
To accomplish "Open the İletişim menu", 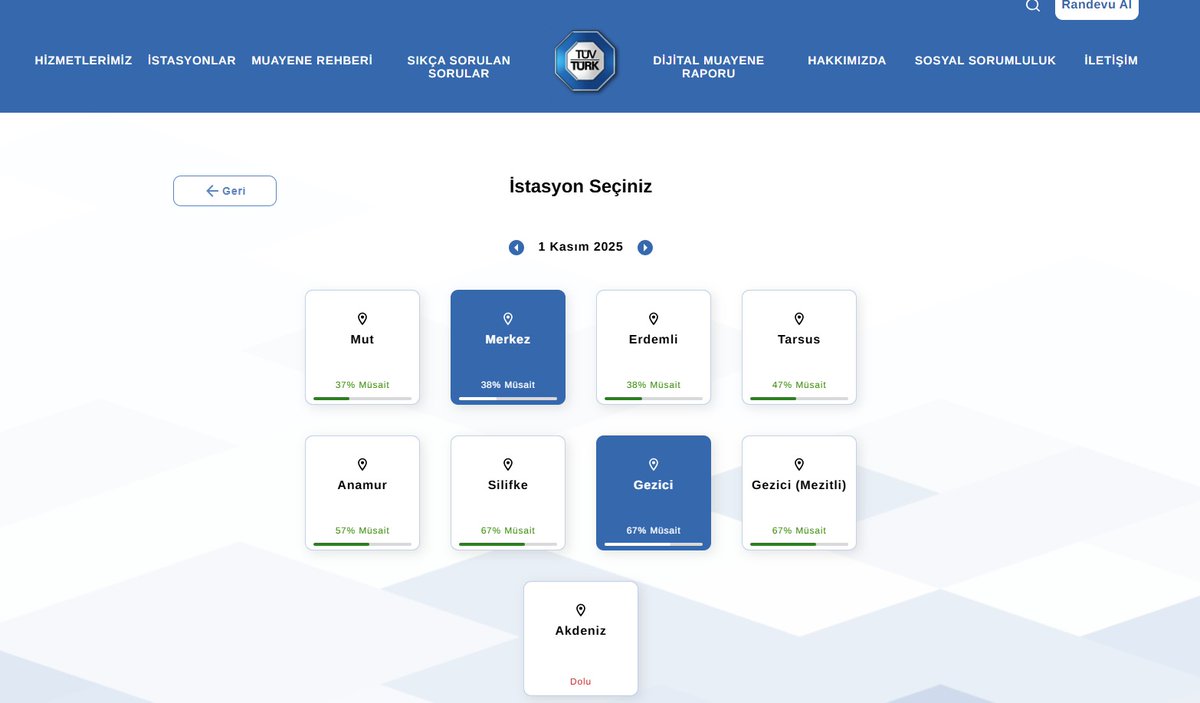I will pos(1111,60).
